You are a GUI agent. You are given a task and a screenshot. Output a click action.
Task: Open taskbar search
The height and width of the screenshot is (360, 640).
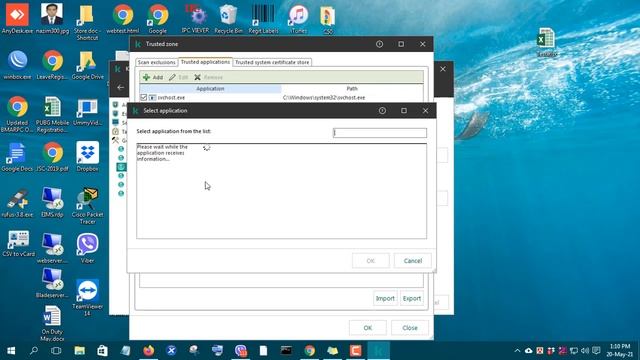tap(34, 351)
